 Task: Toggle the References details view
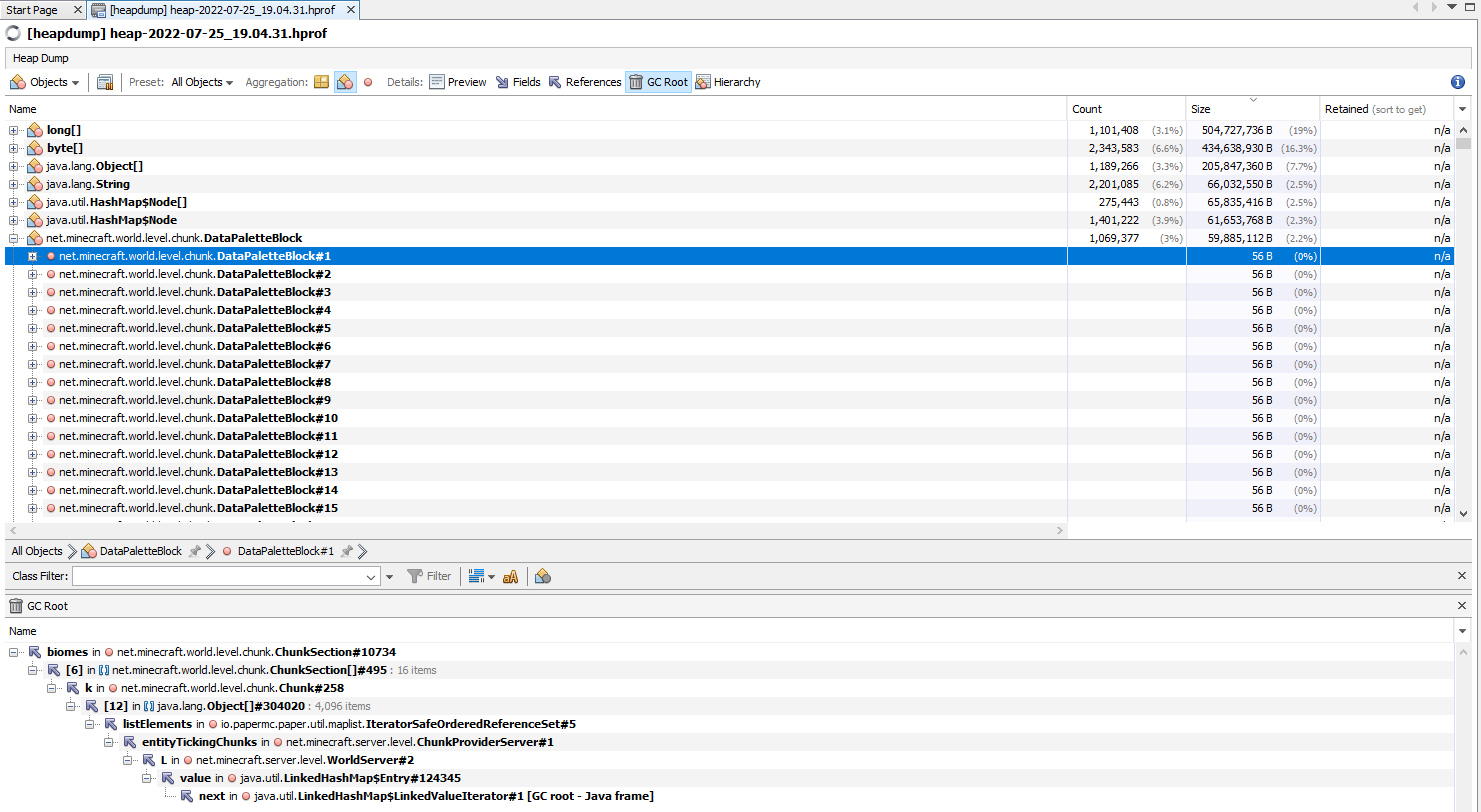585,82
